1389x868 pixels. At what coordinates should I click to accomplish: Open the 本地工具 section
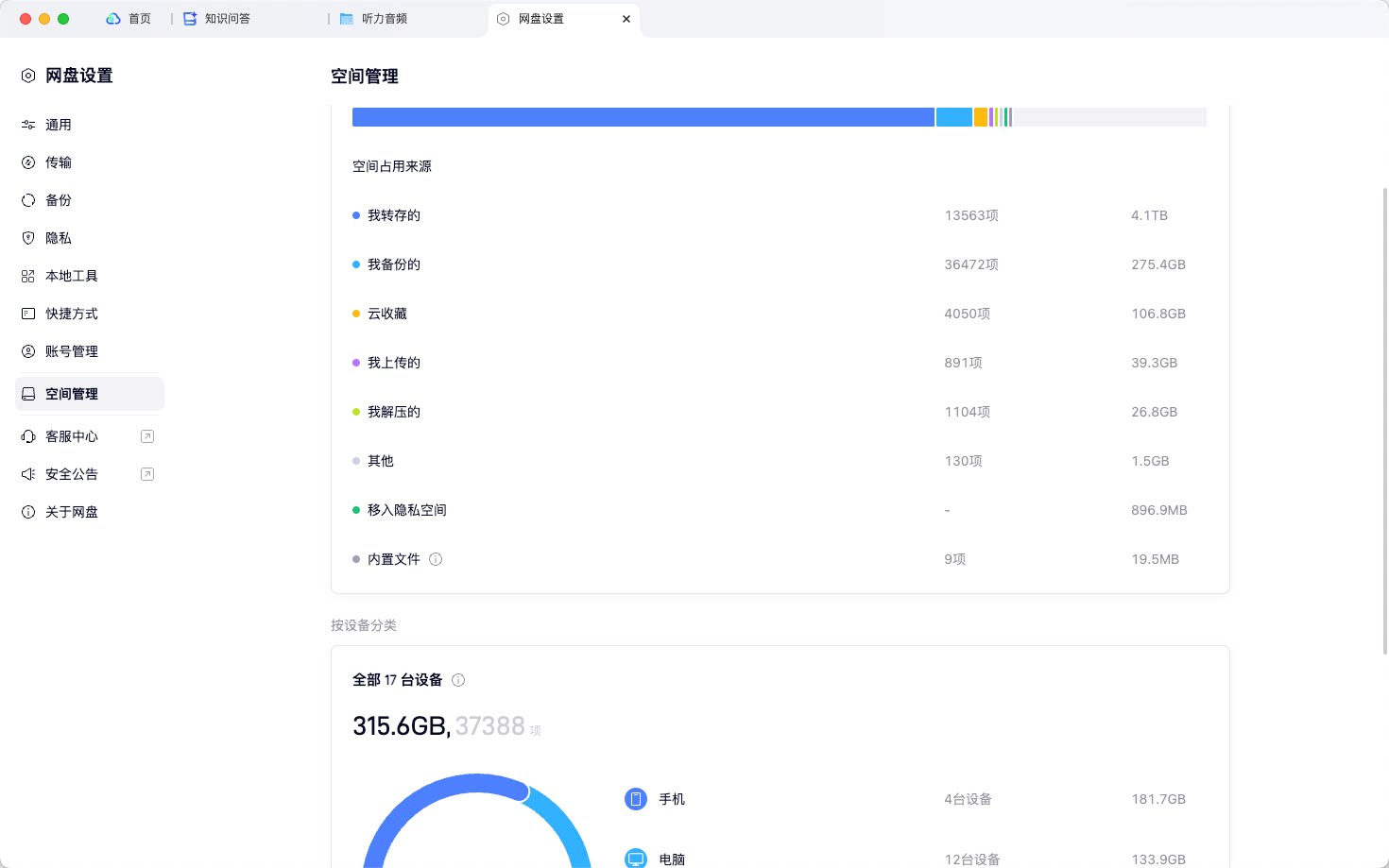72,276
